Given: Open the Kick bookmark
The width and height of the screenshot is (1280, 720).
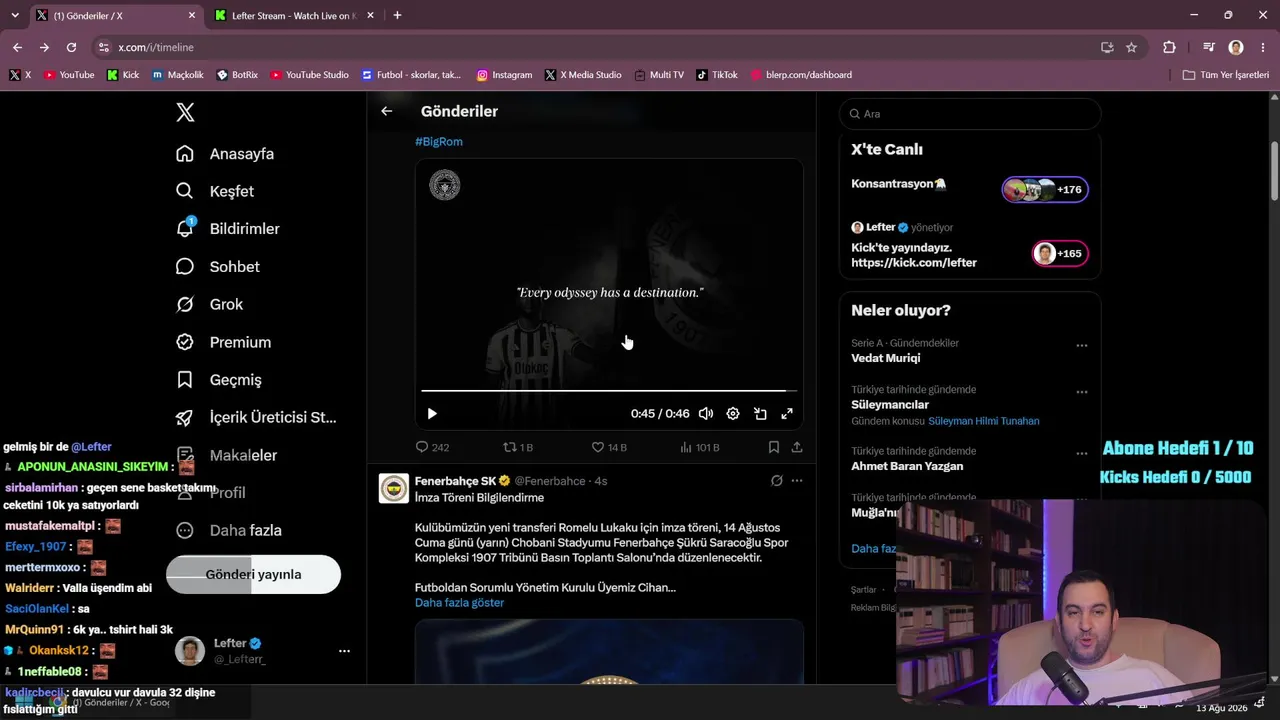Looking at the screenshot, I should (x=123, y=75).
